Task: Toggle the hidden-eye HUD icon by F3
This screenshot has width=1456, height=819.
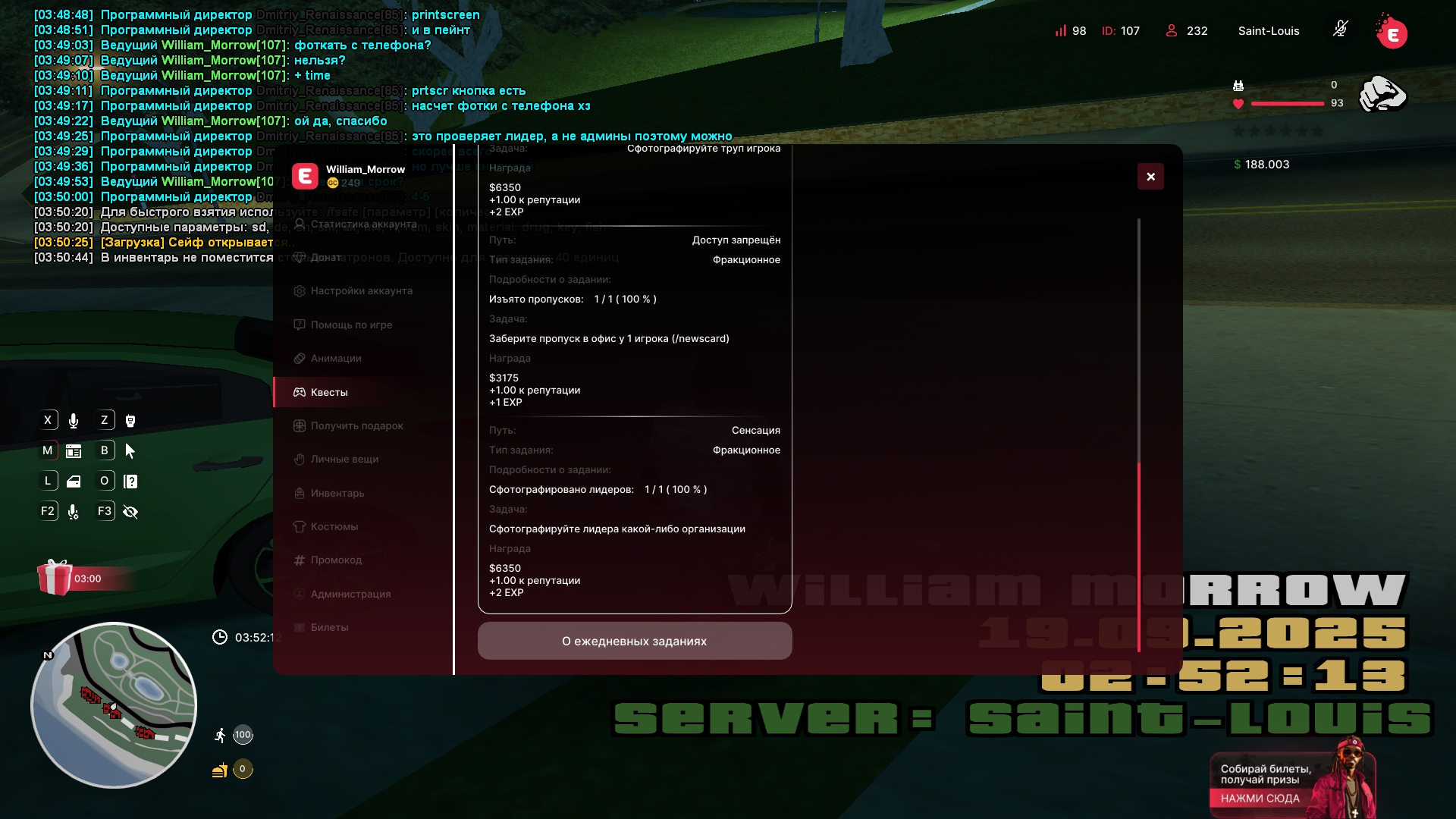Action: 130,512
